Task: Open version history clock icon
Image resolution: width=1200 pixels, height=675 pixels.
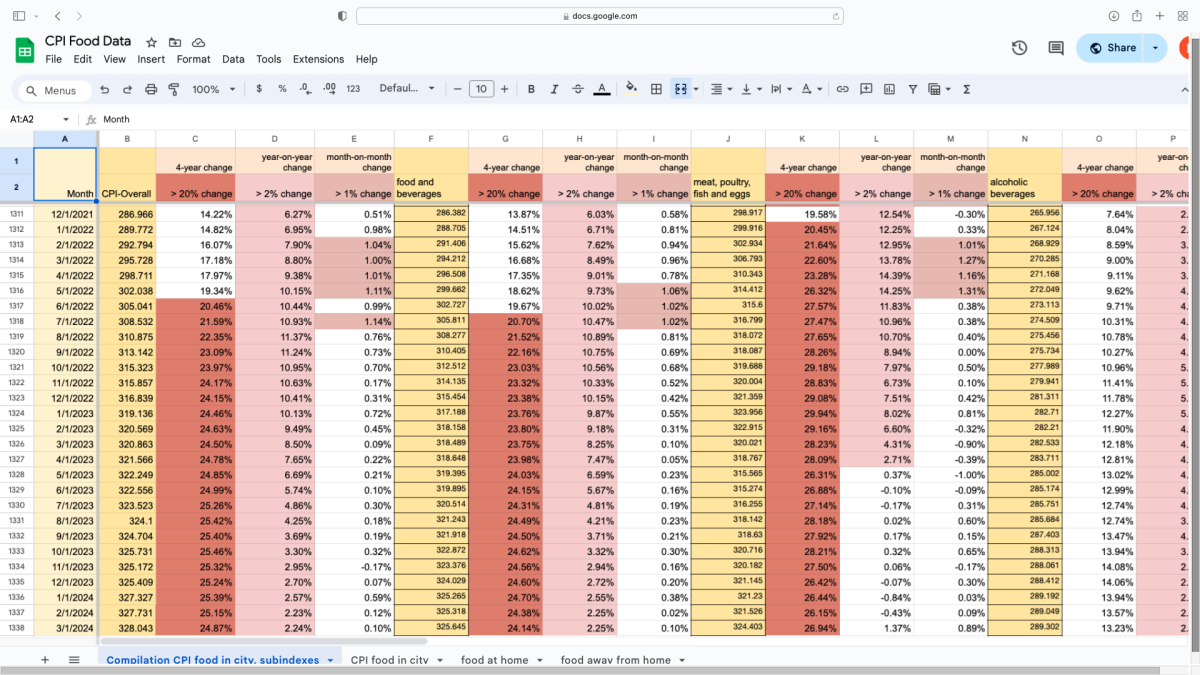Action: 1019,48
